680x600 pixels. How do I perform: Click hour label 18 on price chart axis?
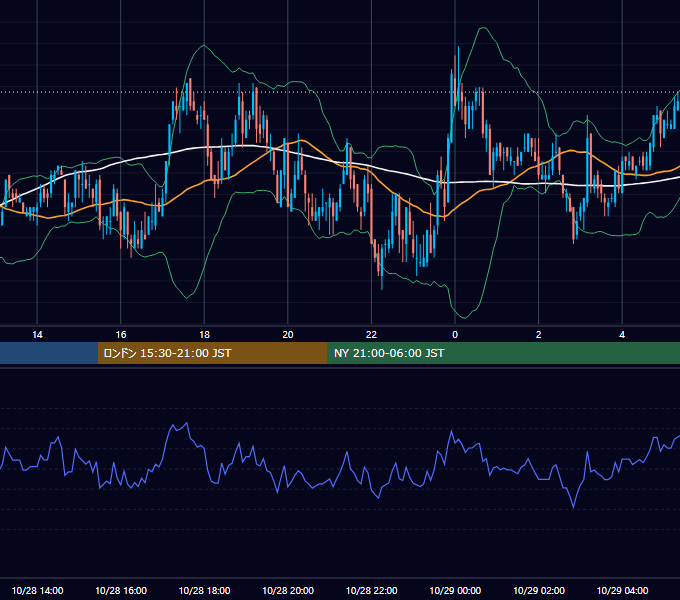point(204,334)
